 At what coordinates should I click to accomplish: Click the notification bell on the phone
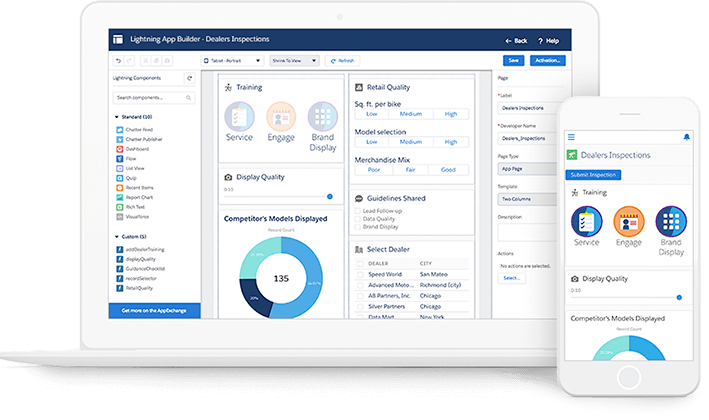(686, 137)
